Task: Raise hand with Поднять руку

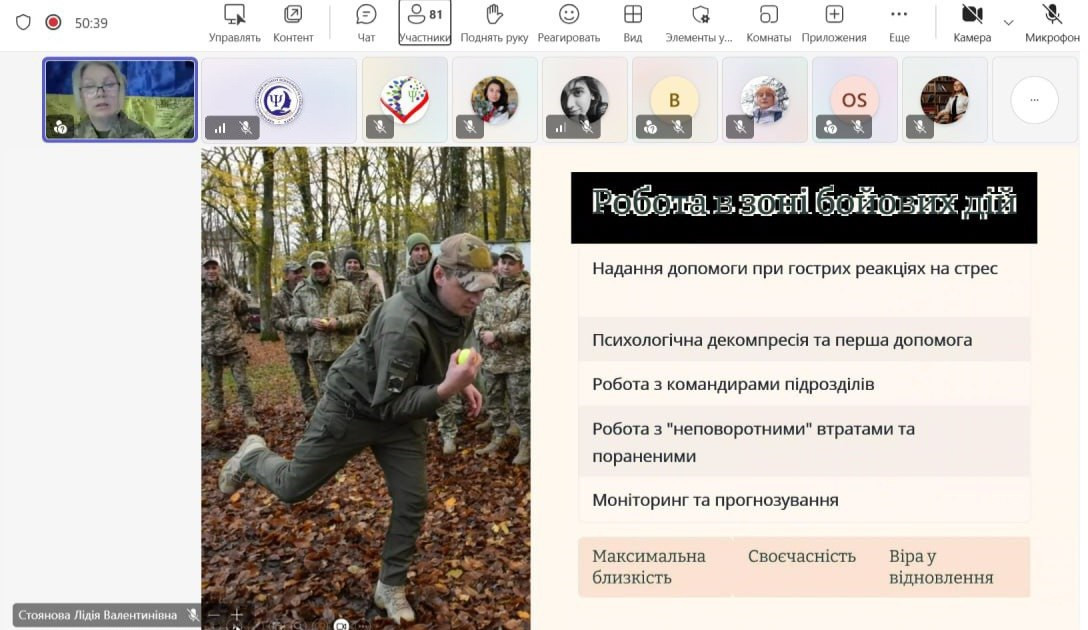Action: [x=494, y=23]
